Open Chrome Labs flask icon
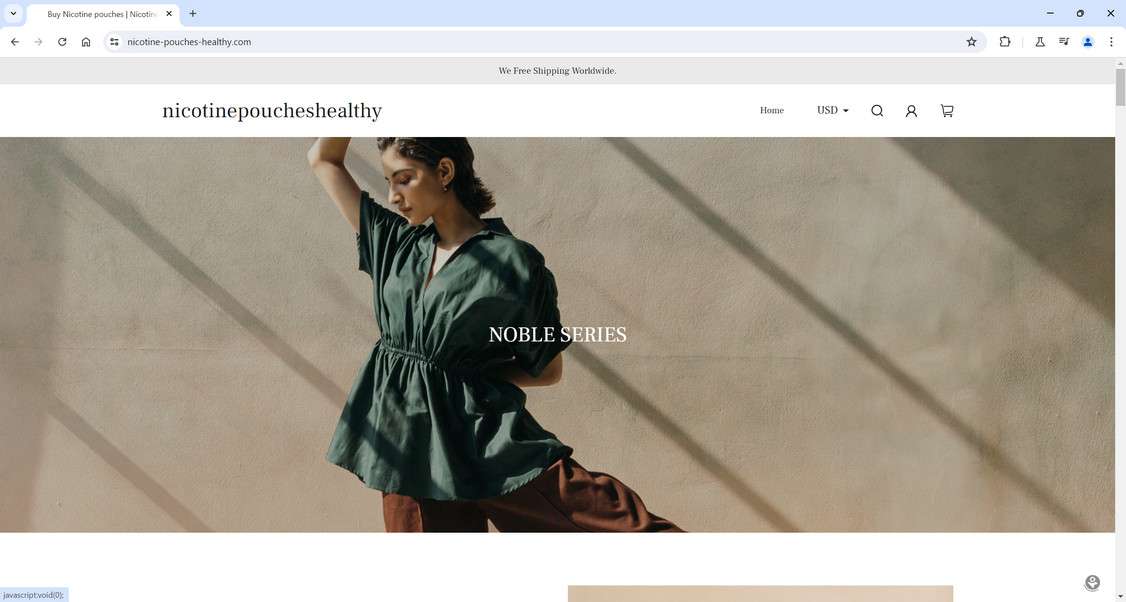This screenshot has width=1126, height=602. 1039,42
